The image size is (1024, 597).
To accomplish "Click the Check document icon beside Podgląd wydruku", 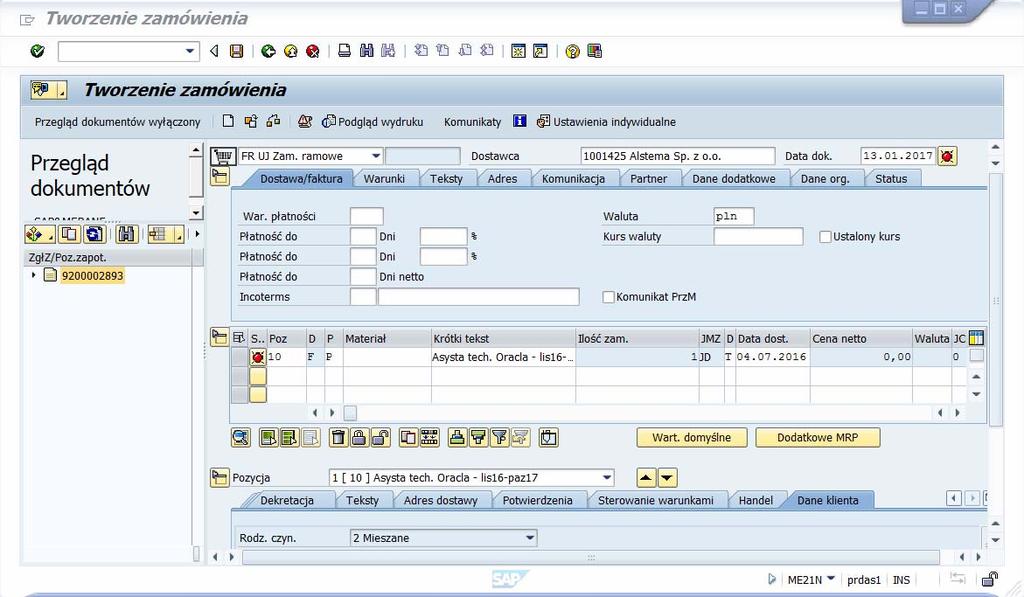I will pyautogui.click(x=305, y=121).
